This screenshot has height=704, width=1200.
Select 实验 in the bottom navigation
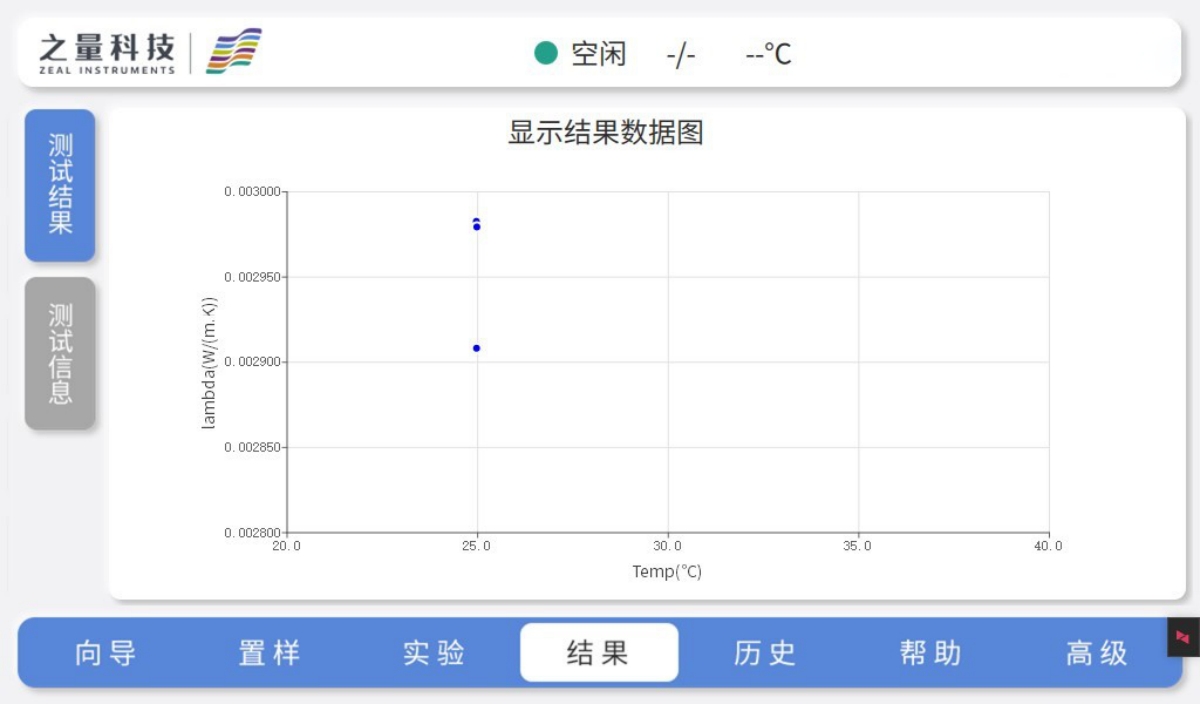(x=434, y=653)
